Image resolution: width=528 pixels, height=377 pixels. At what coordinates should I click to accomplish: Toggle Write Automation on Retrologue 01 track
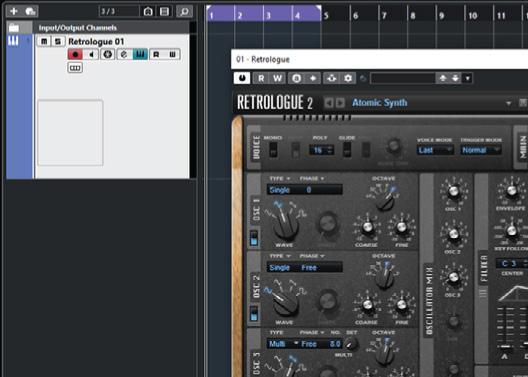pos(172,54)
